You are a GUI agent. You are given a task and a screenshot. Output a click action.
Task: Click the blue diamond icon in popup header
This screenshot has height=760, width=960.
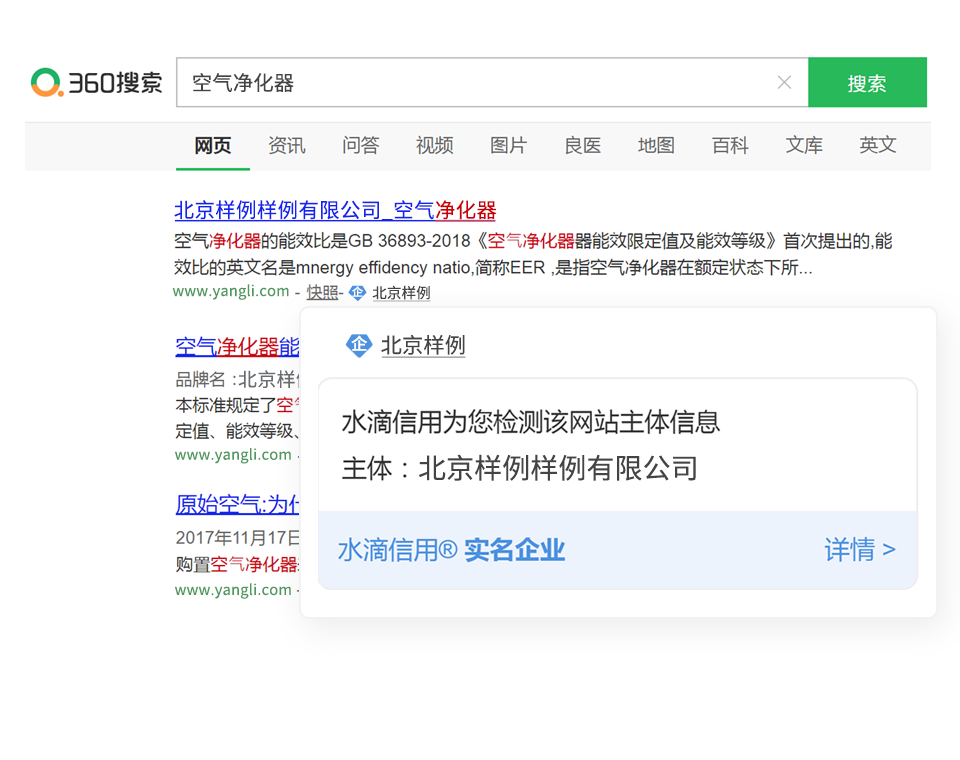point(359,345)
